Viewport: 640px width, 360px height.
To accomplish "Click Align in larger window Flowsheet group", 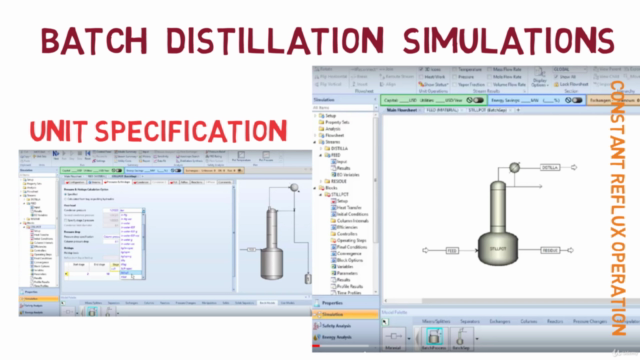I will click(388, 84).
